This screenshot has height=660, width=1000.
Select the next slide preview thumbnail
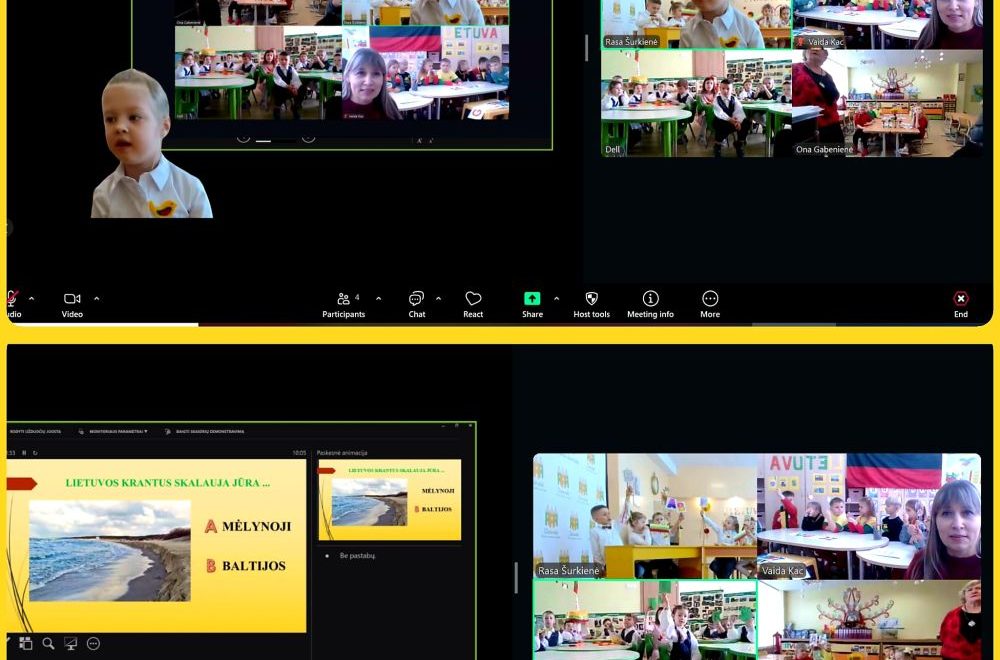[390, 501]
